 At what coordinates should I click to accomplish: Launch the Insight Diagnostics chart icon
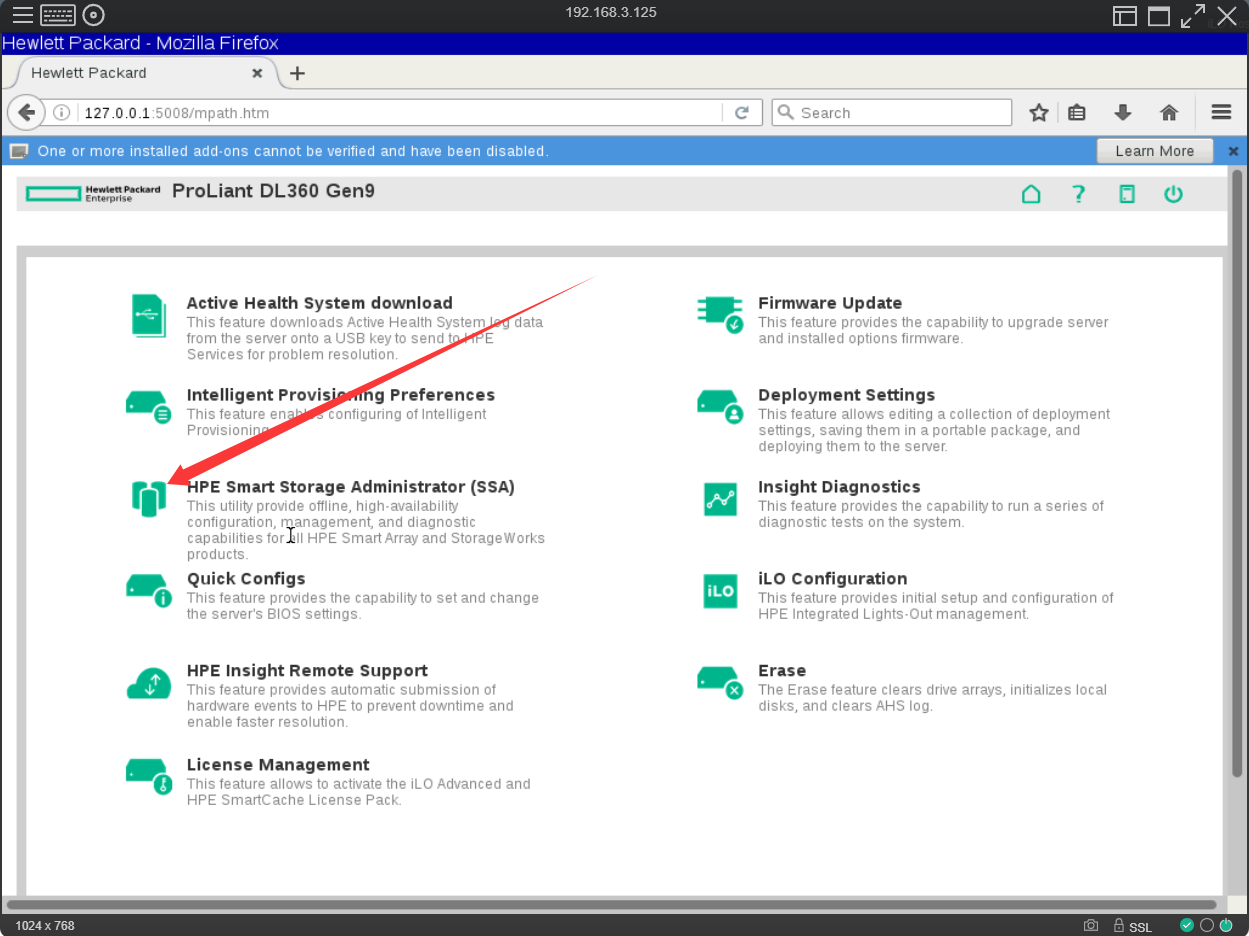click(x=720, y=499)
